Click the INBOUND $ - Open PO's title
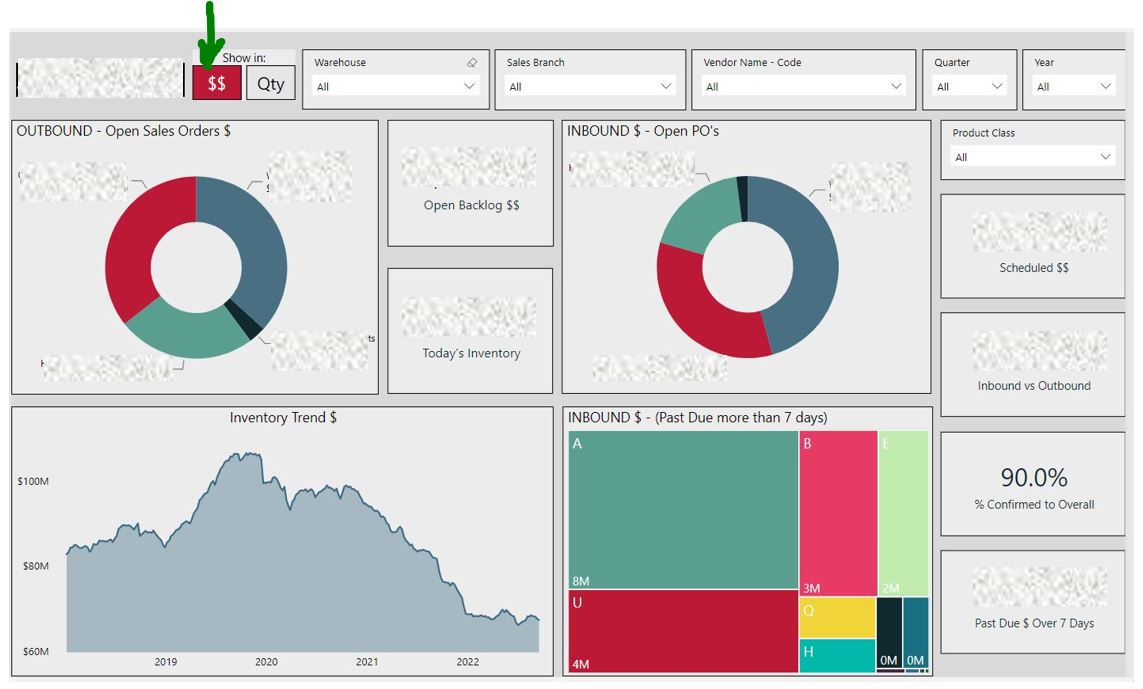 643,131
